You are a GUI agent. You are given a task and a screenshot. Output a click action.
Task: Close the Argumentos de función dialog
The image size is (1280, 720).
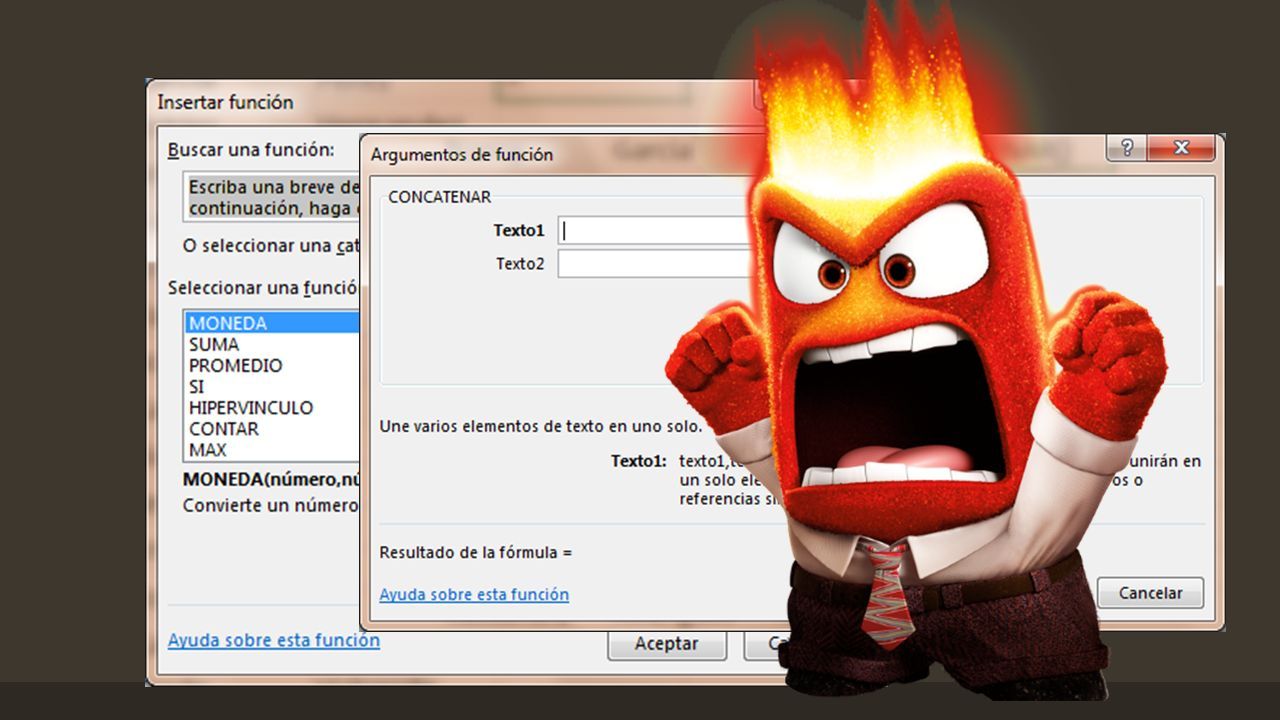click(x=1181, y=148)
